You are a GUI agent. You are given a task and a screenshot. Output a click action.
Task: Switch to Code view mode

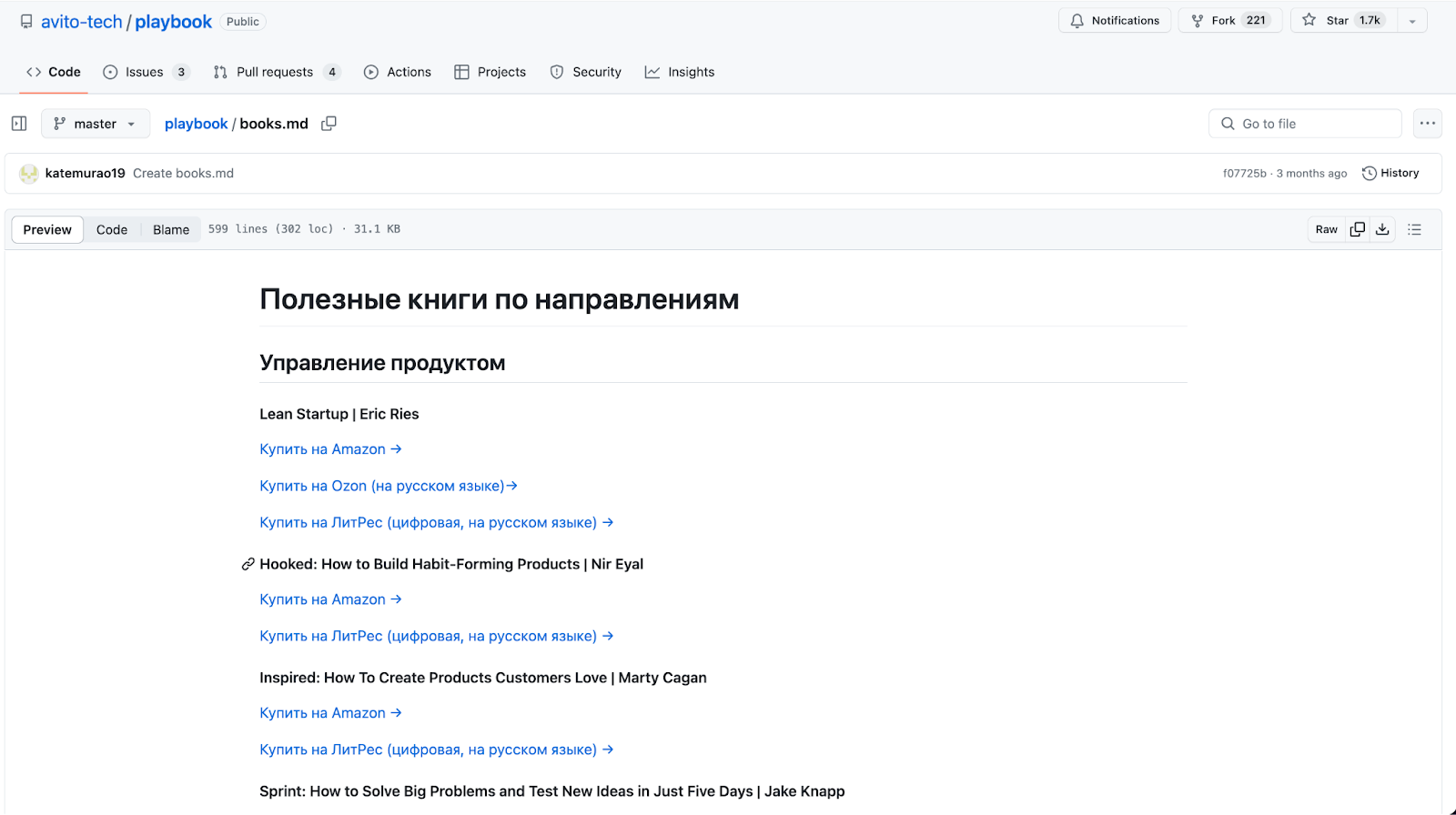click(x=112, y=229)
